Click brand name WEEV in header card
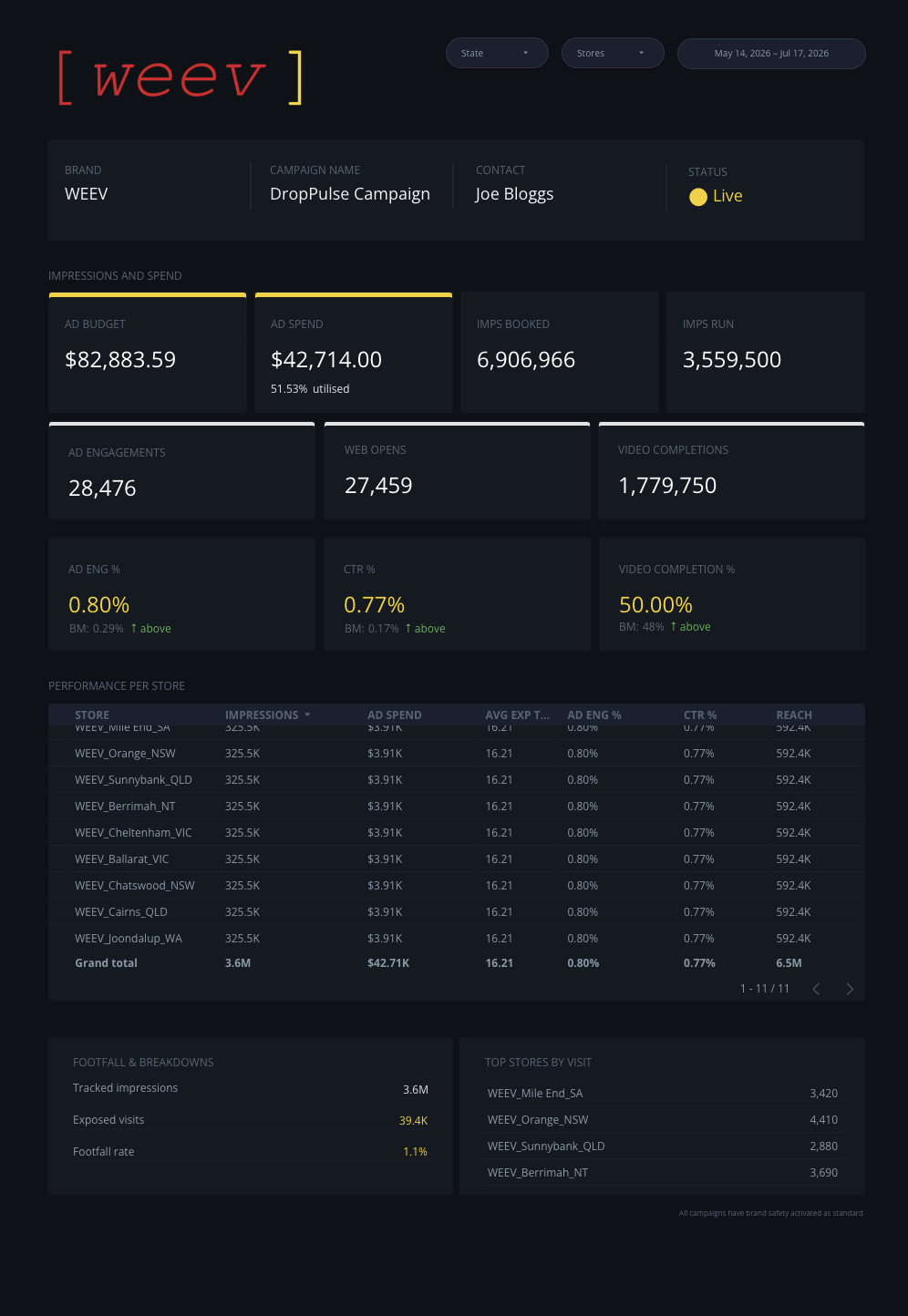Viewport: 908px width, 1316px height. pyautogui.click(x=87, y=194)
